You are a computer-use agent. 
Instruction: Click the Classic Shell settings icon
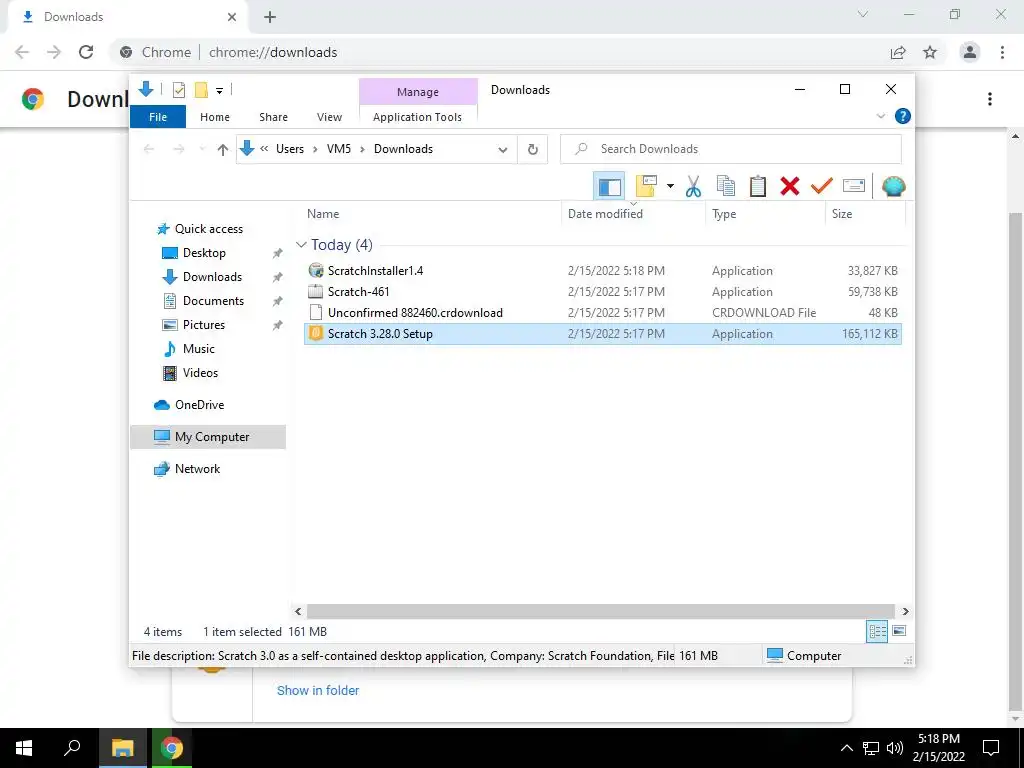coord(893,187)
